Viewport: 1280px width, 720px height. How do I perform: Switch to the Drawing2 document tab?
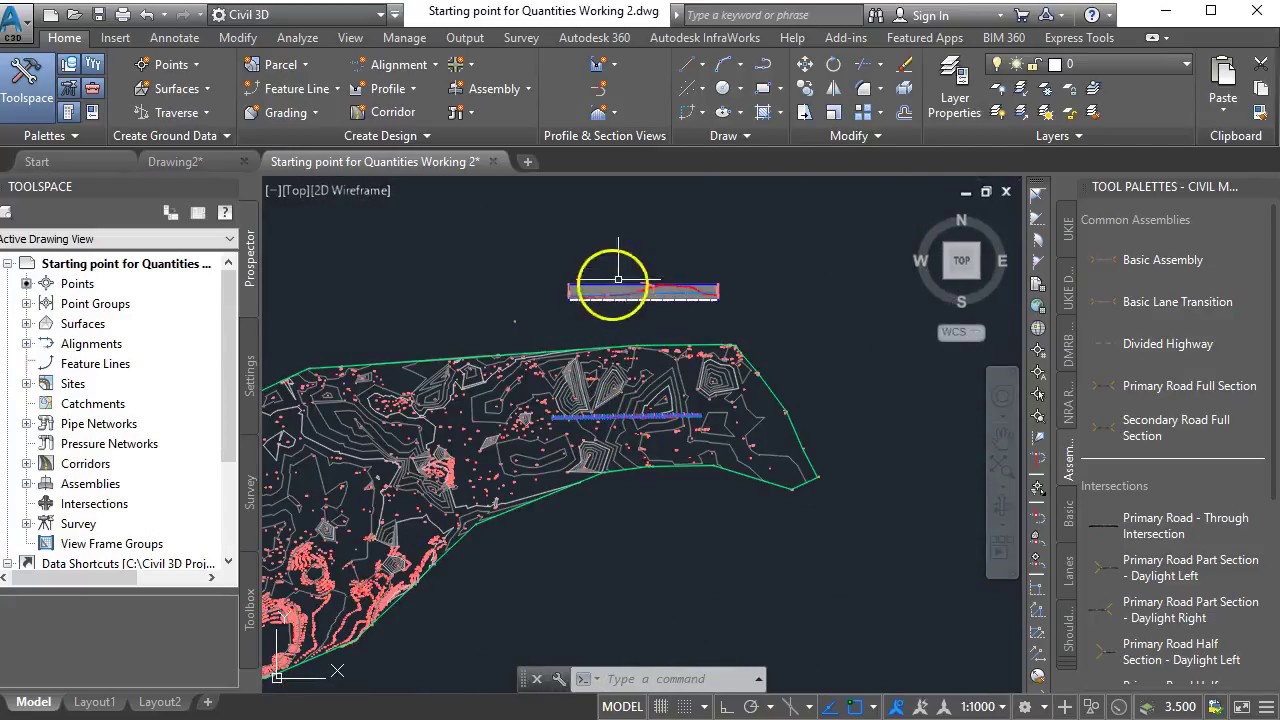[175, 162]
